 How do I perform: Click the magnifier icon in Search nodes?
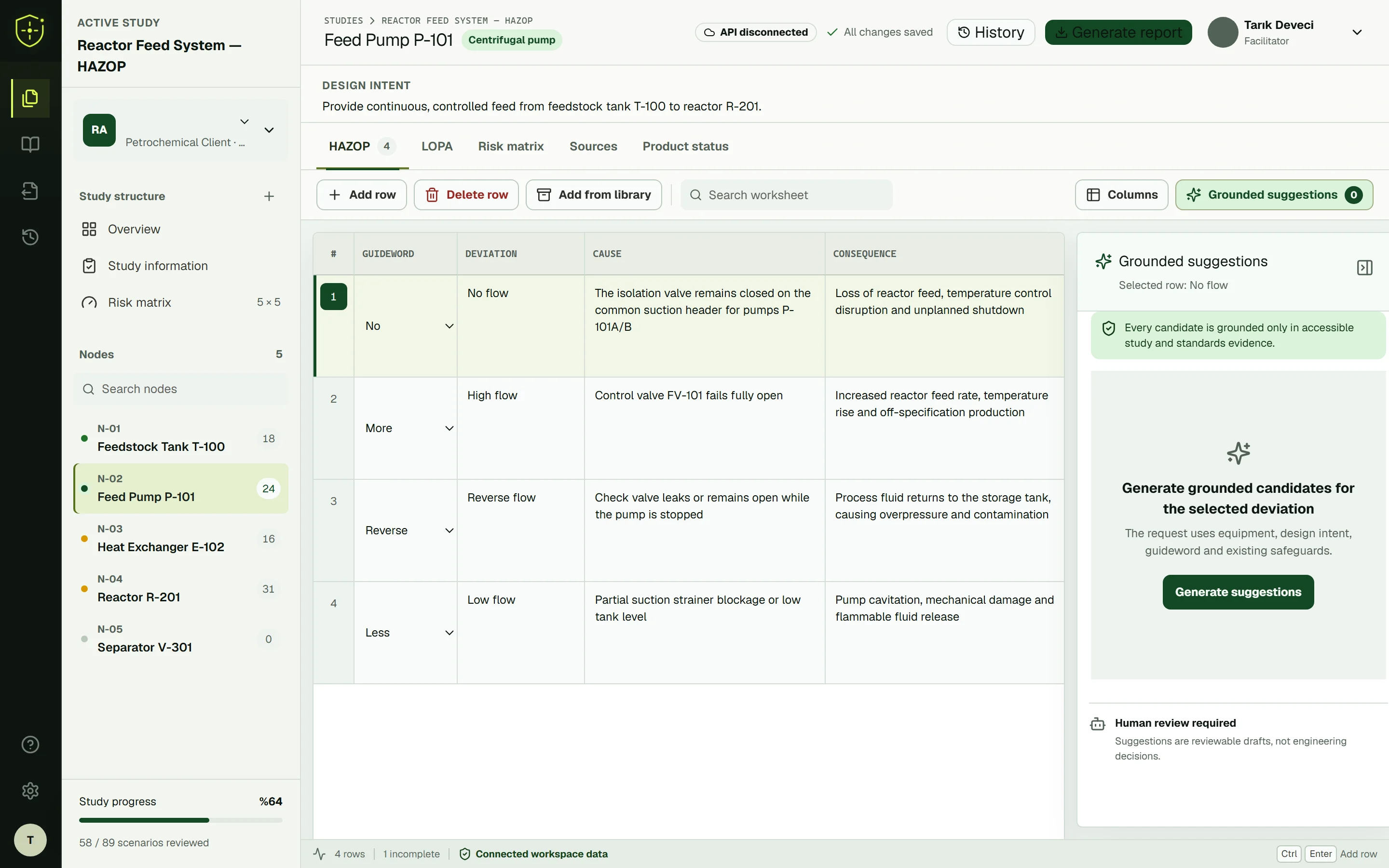point(88,389)
